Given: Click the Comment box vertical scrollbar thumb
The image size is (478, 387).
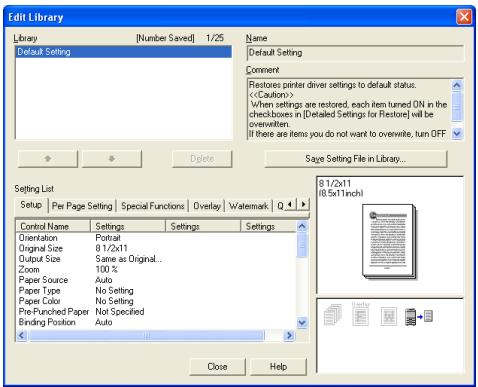Looking at the screenshot, I should 457,107.
